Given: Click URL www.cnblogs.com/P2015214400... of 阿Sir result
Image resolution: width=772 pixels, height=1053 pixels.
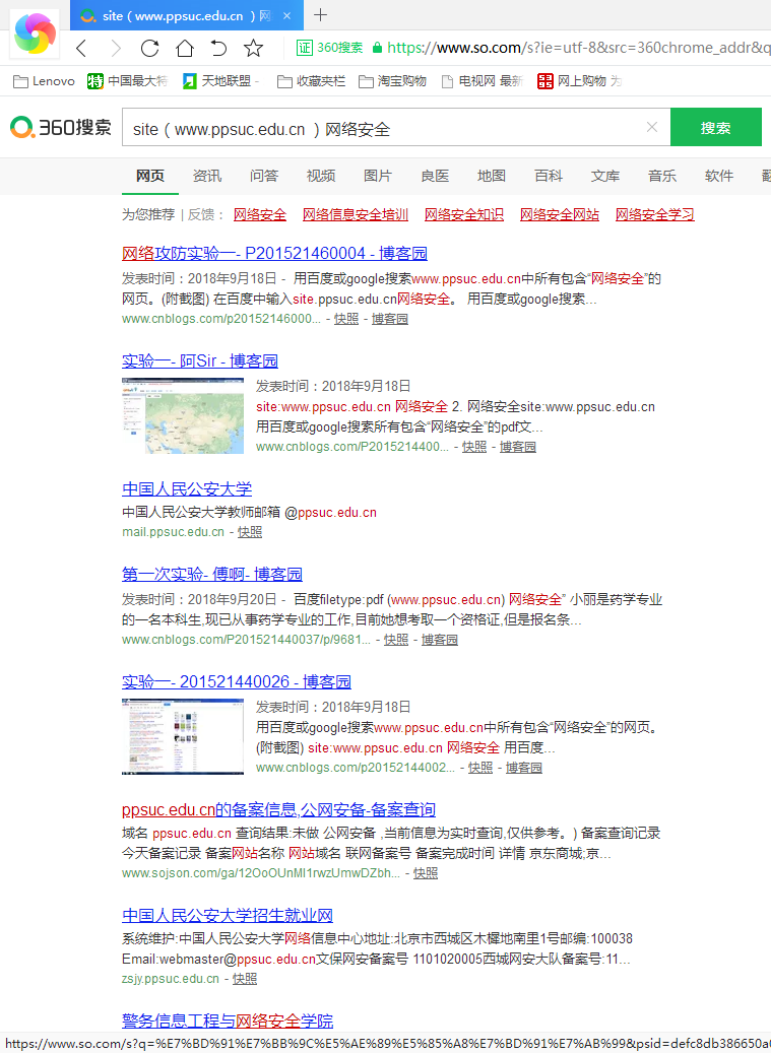Looking at the screenshot, I should pyautogui.click(x=352, y=447).
